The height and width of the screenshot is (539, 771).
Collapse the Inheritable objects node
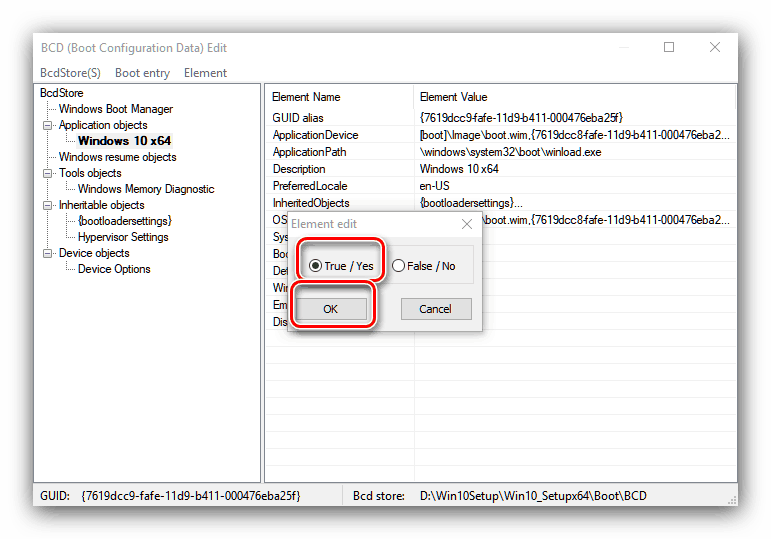[48, 205]
